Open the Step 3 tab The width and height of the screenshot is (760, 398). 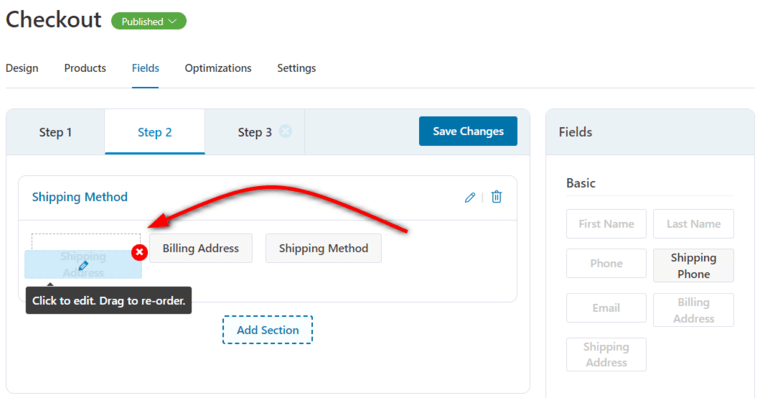(x=254, y=132)
